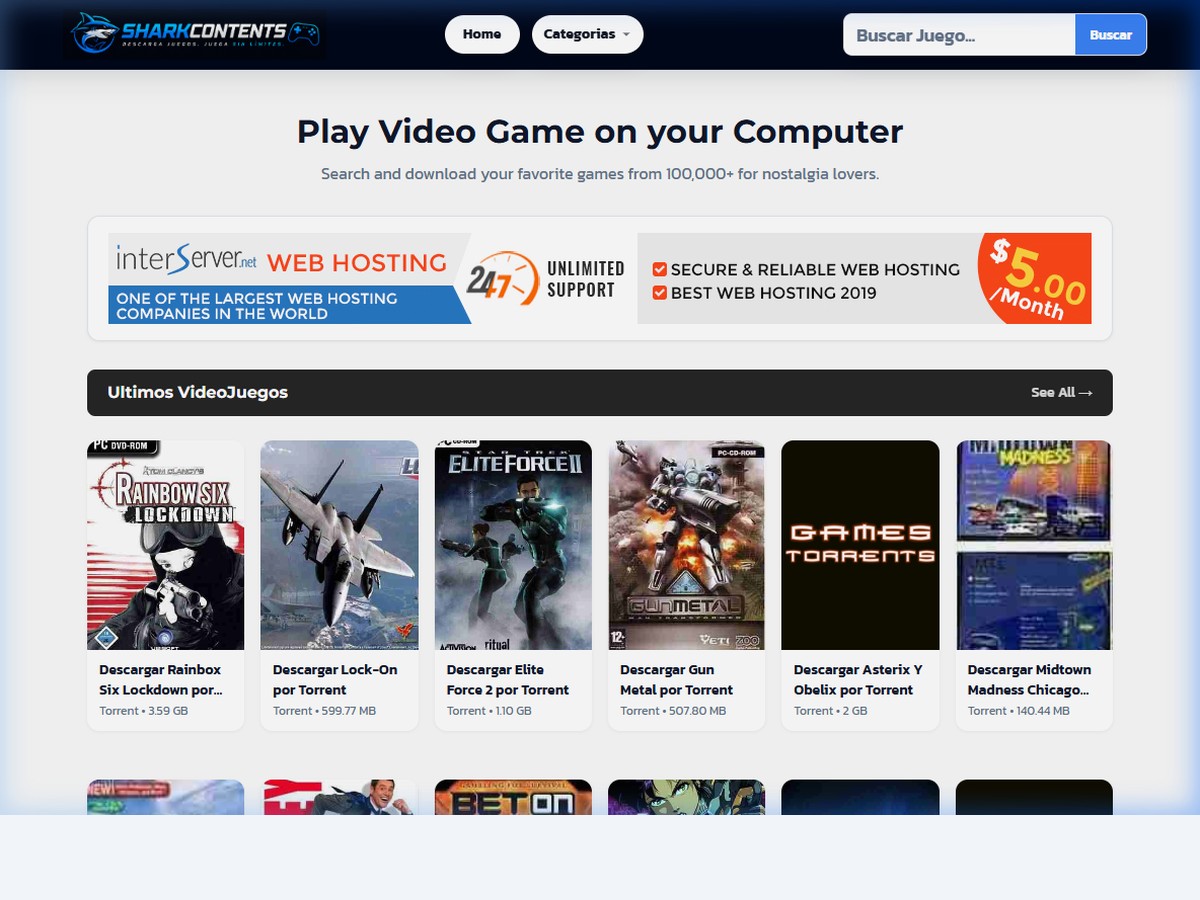Open the InterServer web hosting banner ad
The image size is (1200, 900).
point(600,279)
